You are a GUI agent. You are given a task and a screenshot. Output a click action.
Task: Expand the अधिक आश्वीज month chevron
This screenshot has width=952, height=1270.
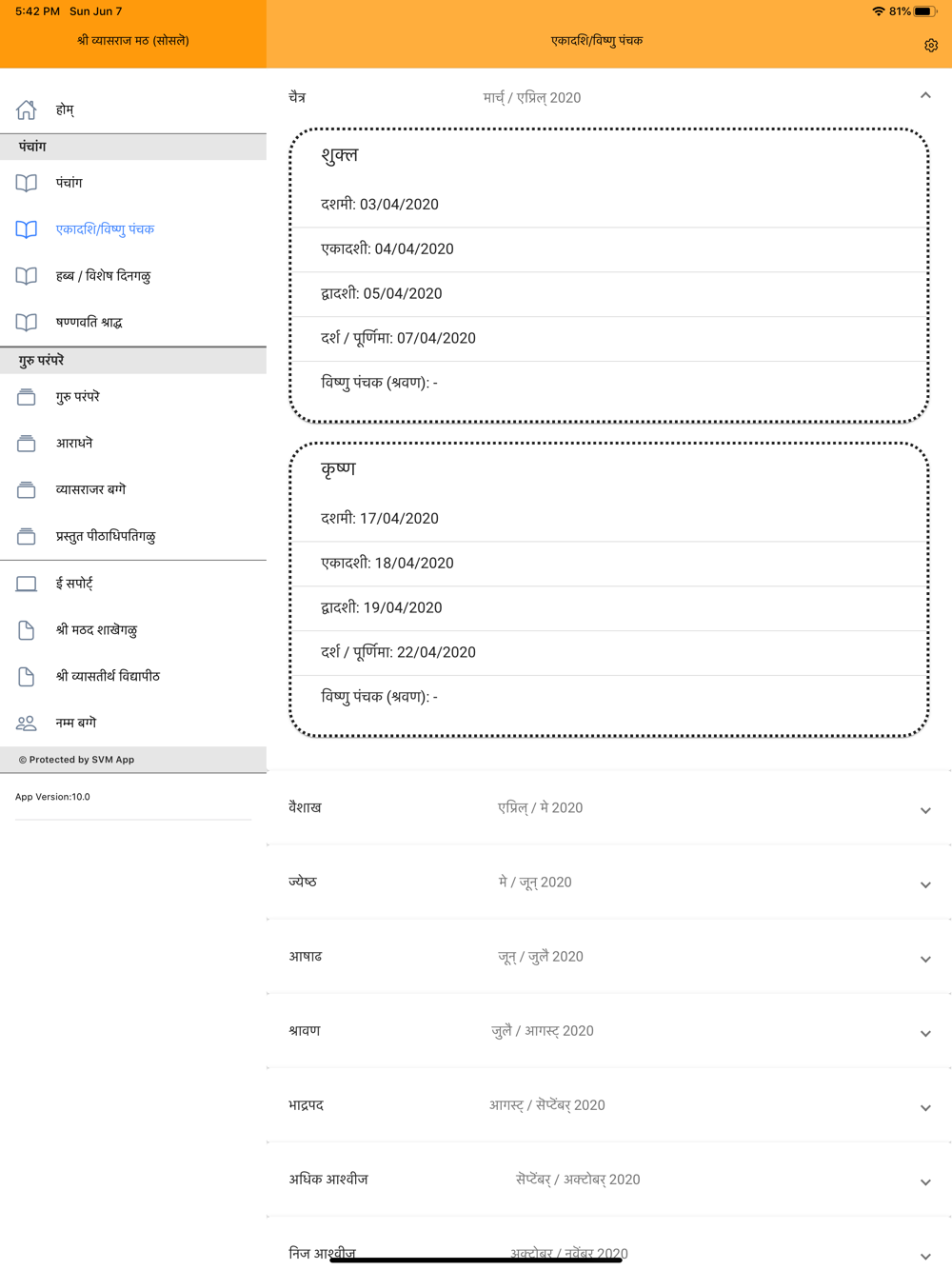[x=924, y=1181]
